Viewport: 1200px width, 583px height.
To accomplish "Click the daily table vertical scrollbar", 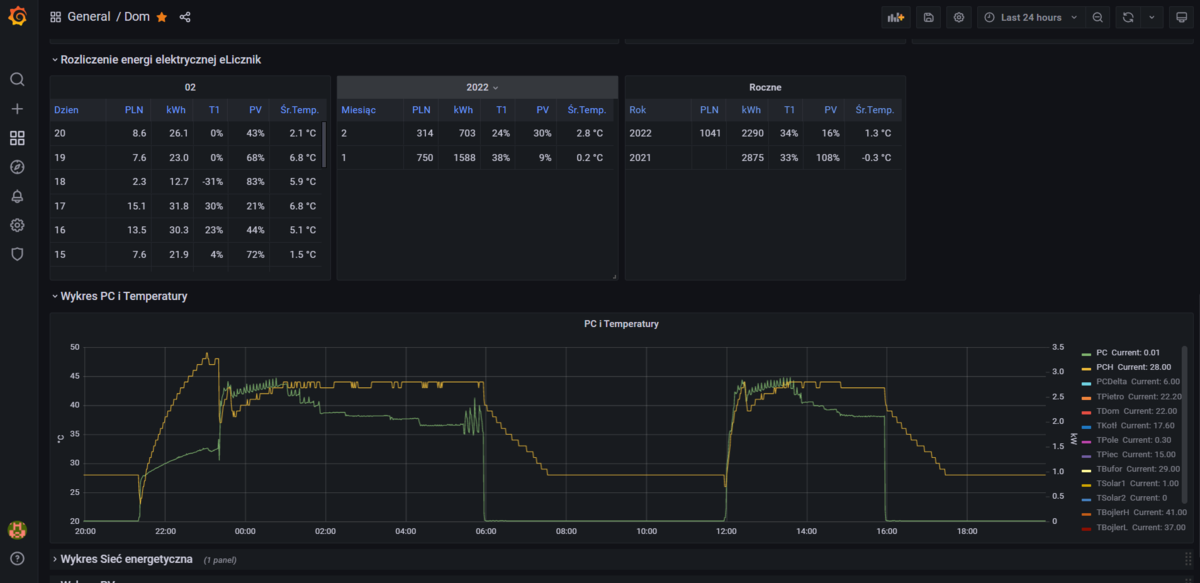I will 323,144.
